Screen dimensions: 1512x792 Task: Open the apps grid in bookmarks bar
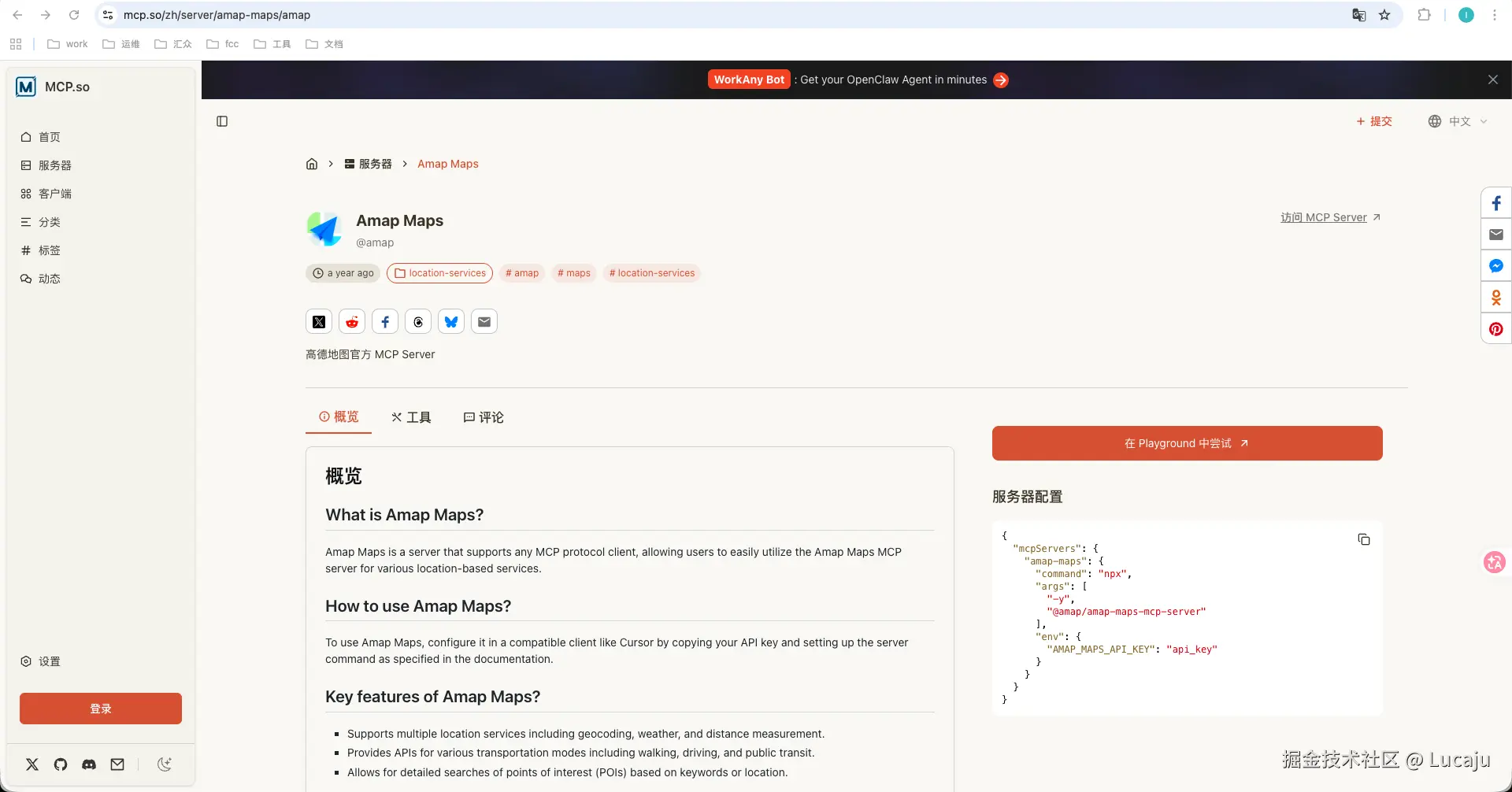coord(16,44)
